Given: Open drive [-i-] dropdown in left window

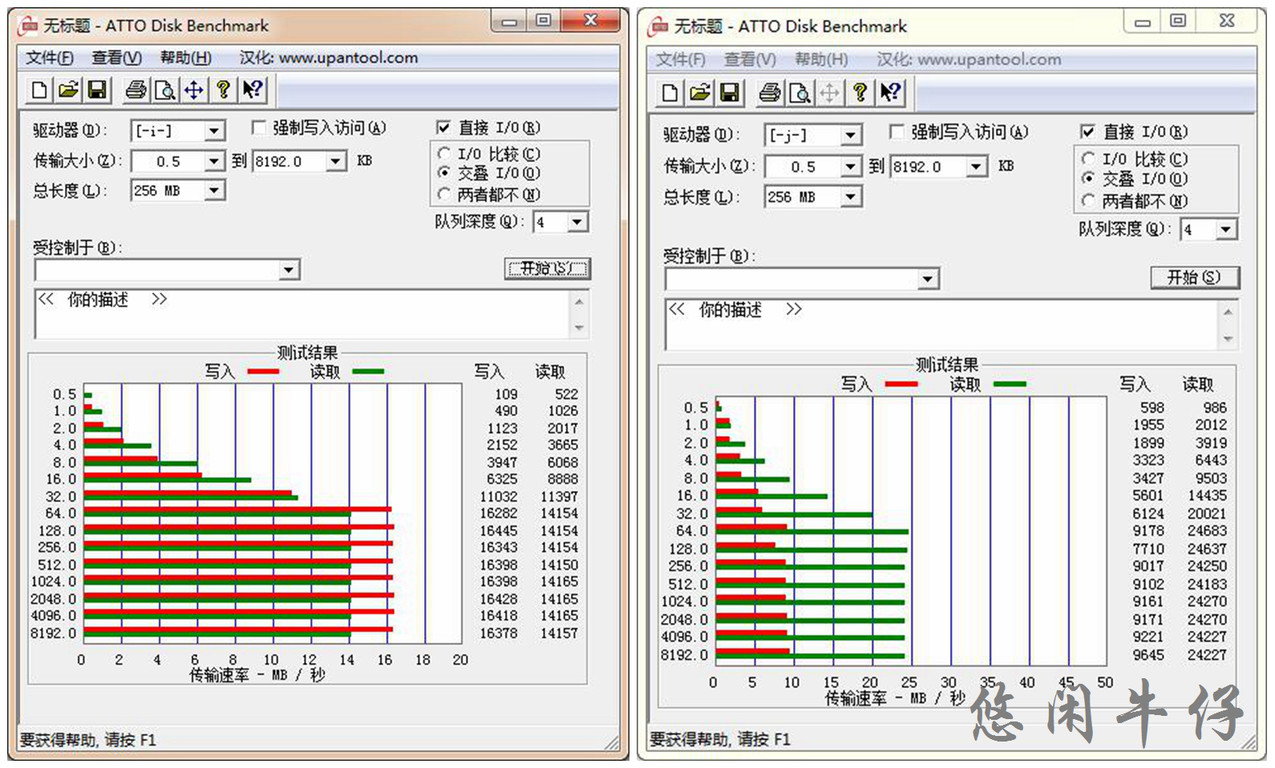Looking at the screenshot, I should pos(214,131).
